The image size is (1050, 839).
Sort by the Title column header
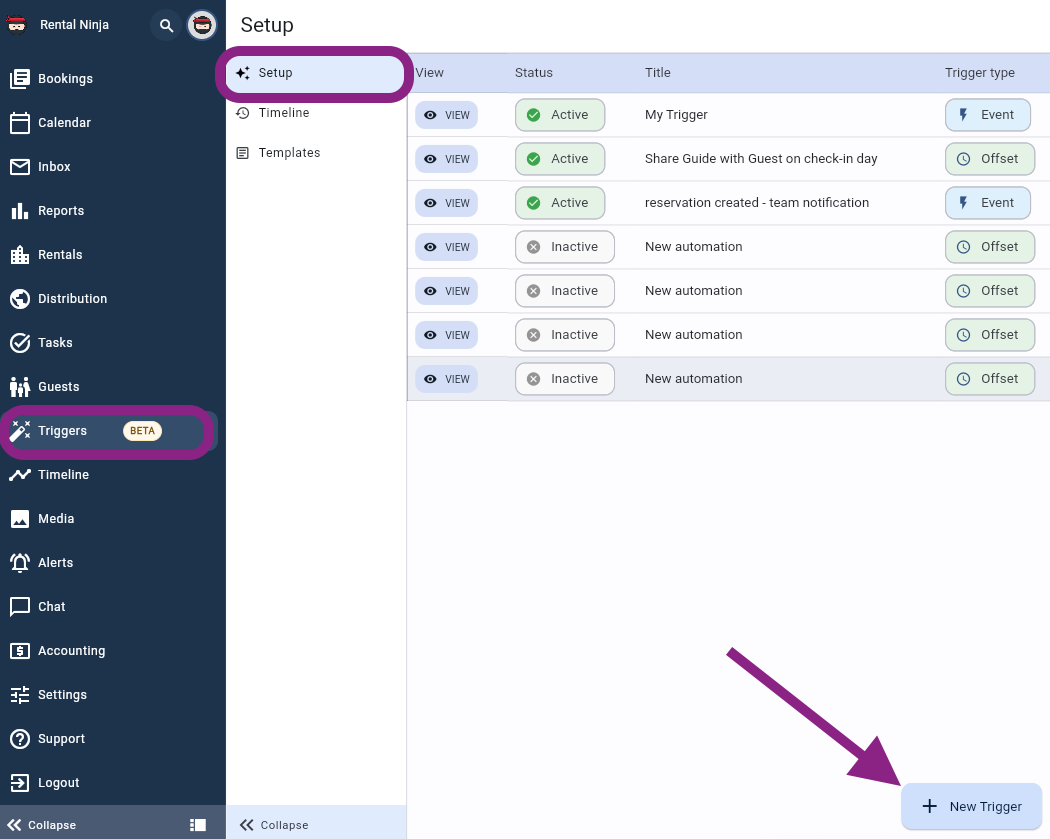pyautogui.click(x=658, y=73)
